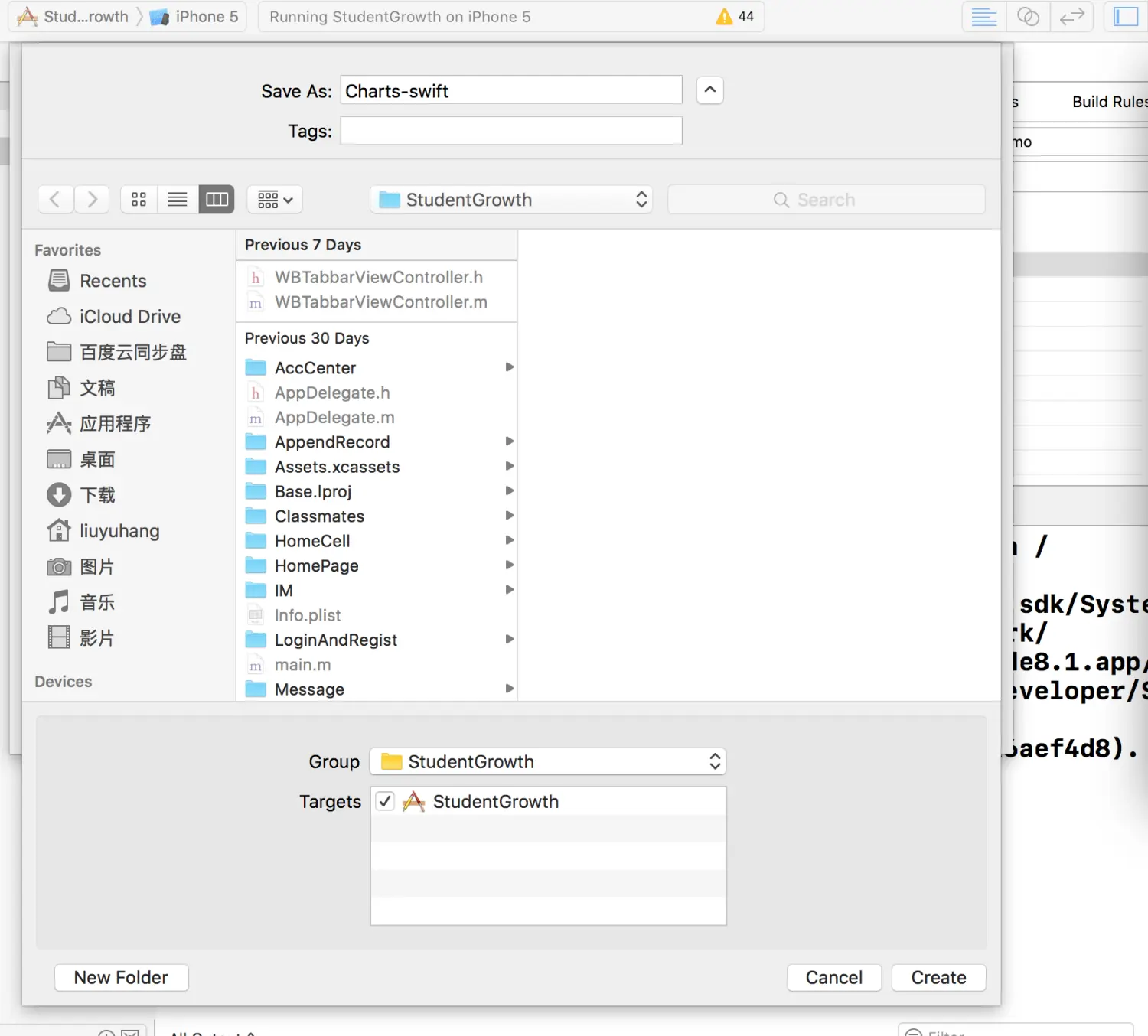Click the New Folder button
Viewport: 1148px width, 1036px height.
pyautogui.click(x=121, y=978)
